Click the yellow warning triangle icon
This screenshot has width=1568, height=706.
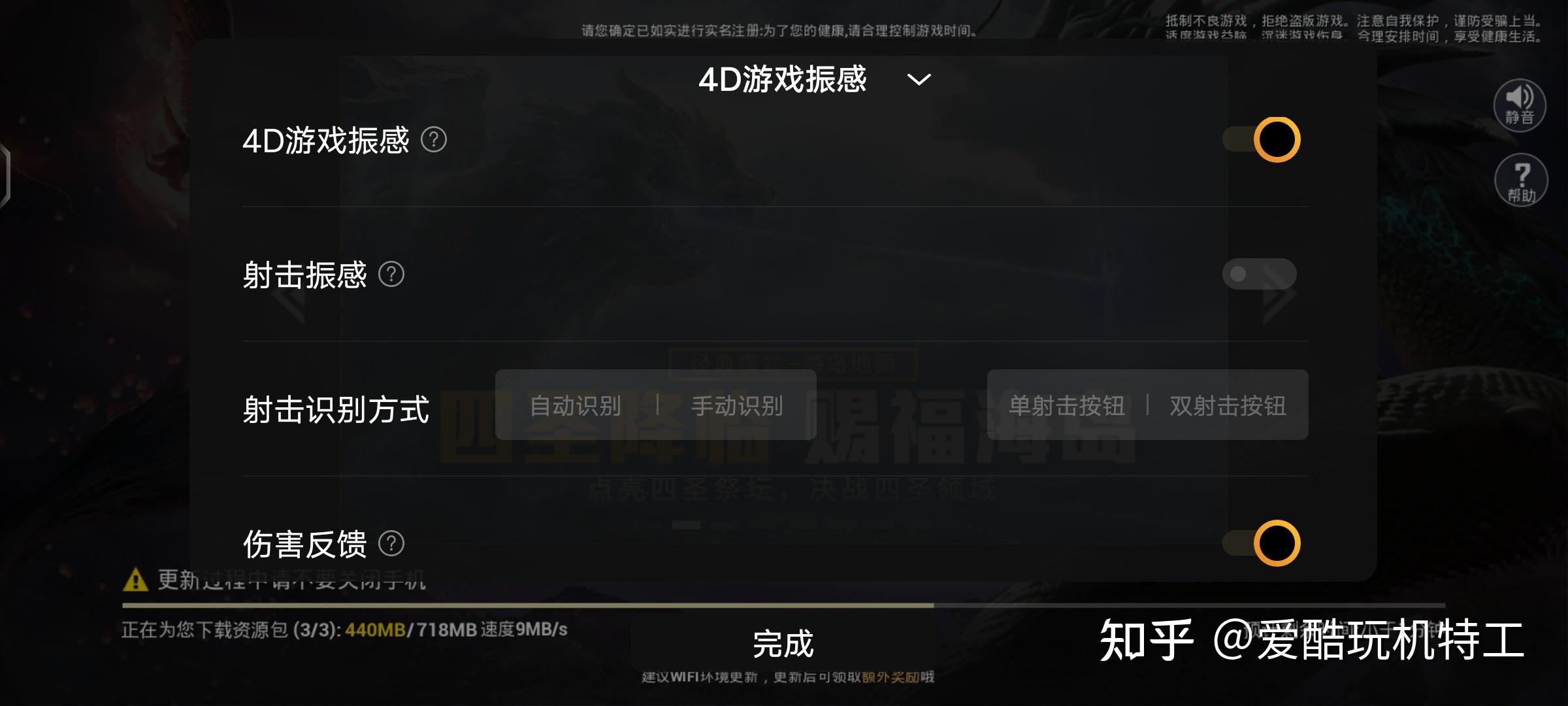[x=135, y=579]
